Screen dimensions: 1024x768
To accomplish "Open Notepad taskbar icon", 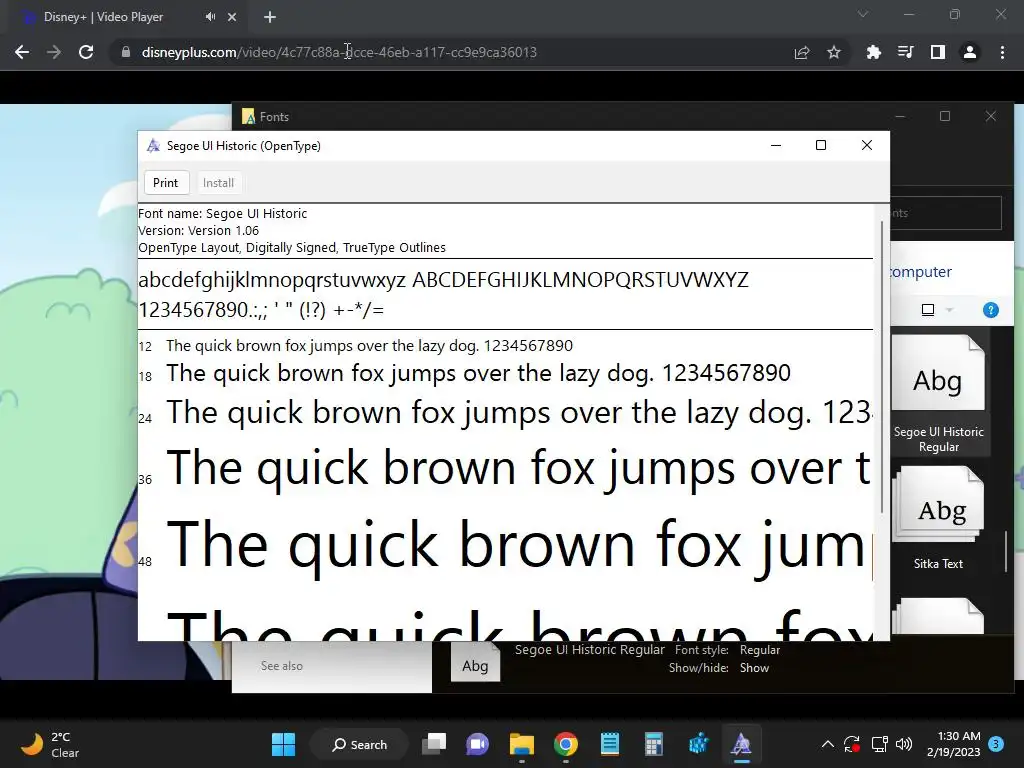I will [609, 744].
